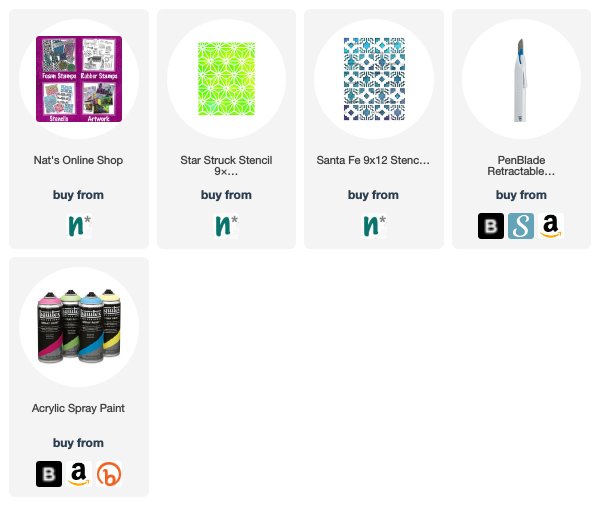Click Scrapbook.com 'S' icon under PenBlade
The width and height of the screenshot is (600, 506).
click(x=521, y=226)
